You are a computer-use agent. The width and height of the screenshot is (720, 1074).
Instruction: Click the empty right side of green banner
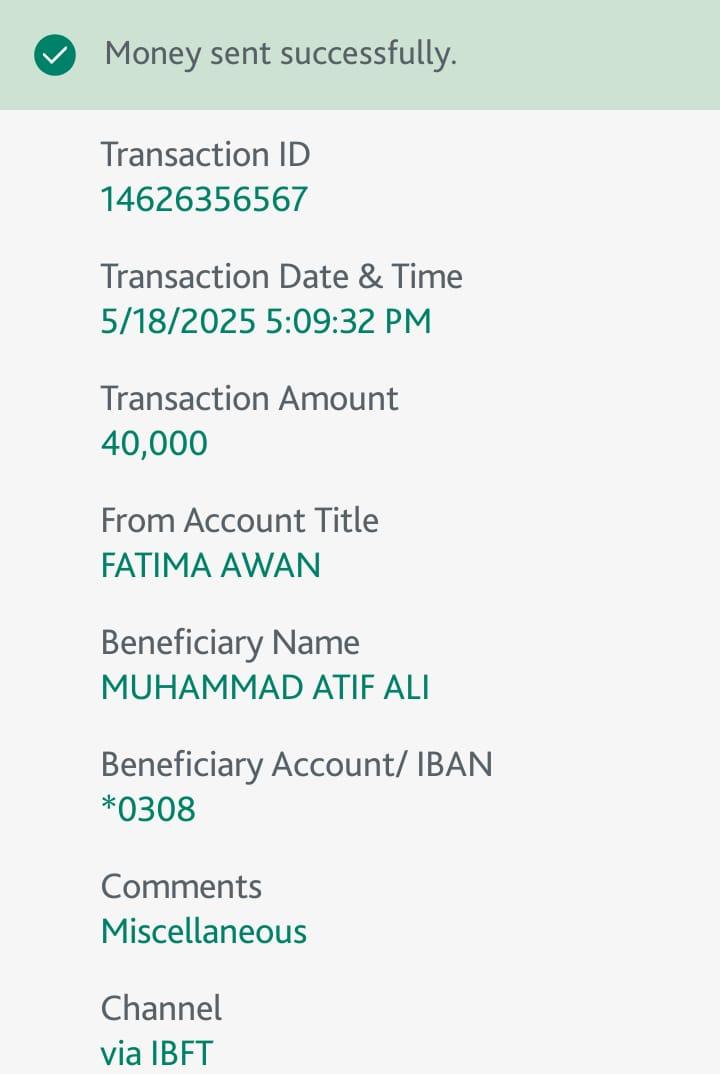[600, 54]
